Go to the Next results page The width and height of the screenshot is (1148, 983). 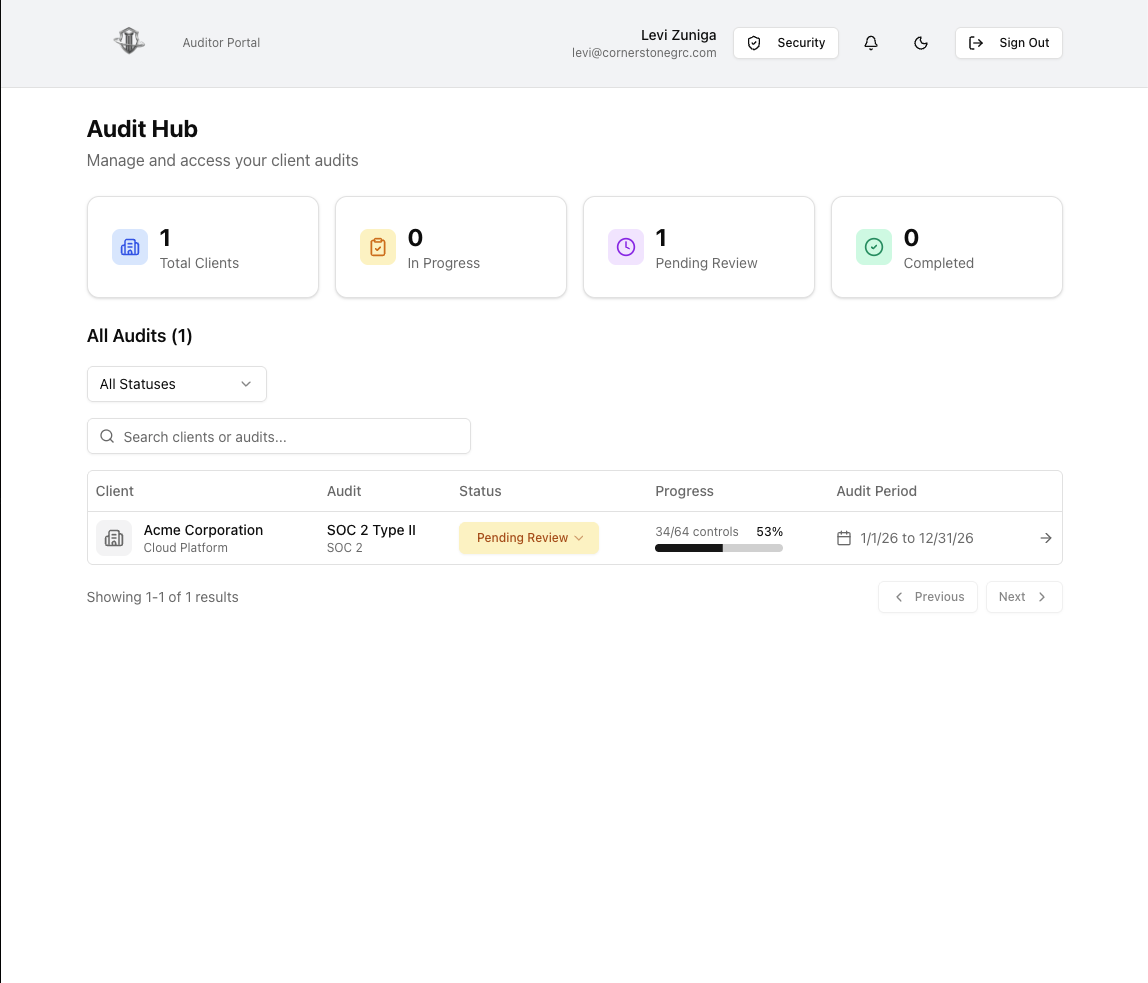tap(1024, 597)
